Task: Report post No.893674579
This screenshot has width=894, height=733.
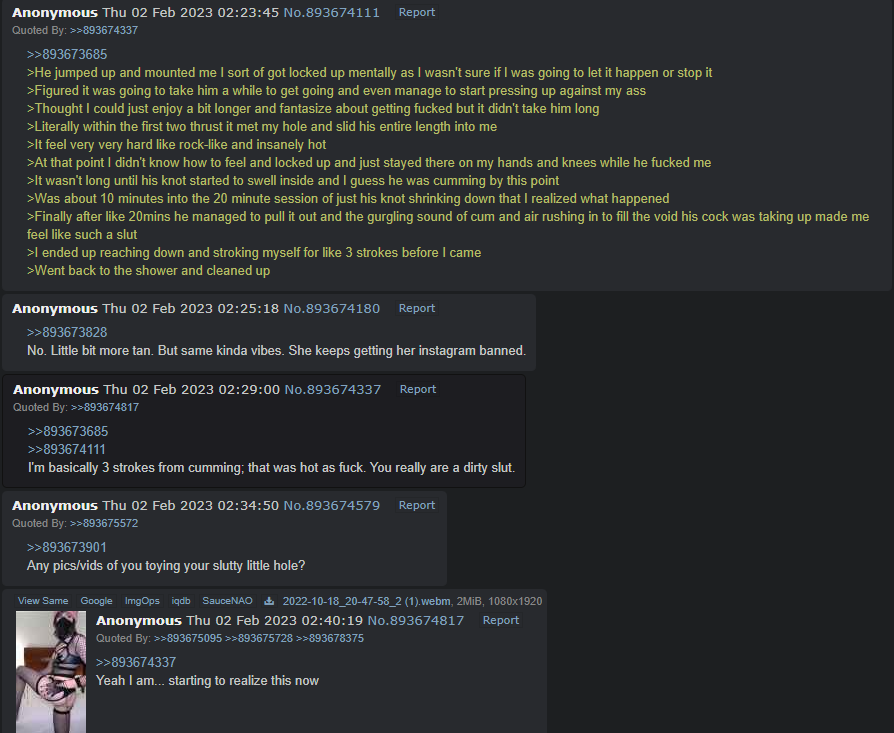Action: pyautogui.click(x=417, y=505)
